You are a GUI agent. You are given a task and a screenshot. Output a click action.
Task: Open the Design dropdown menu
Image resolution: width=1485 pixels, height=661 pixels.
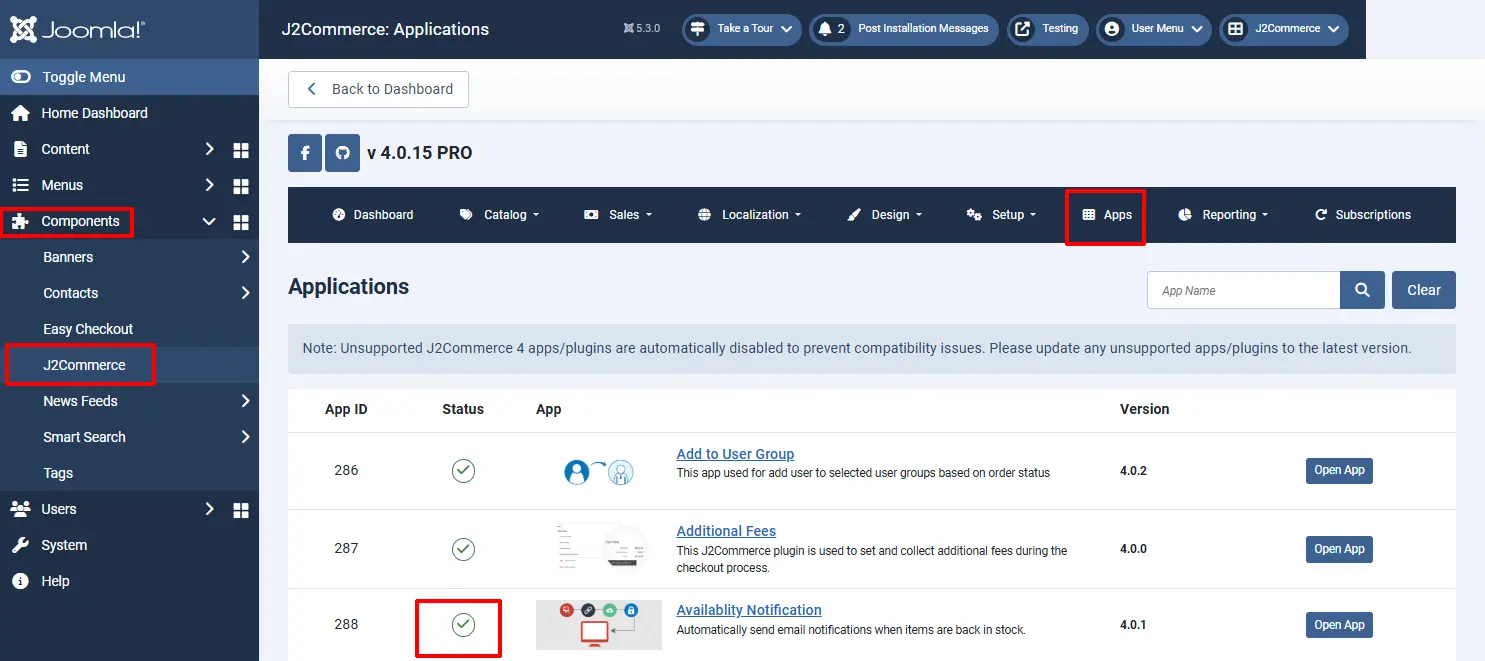(884, 215)
